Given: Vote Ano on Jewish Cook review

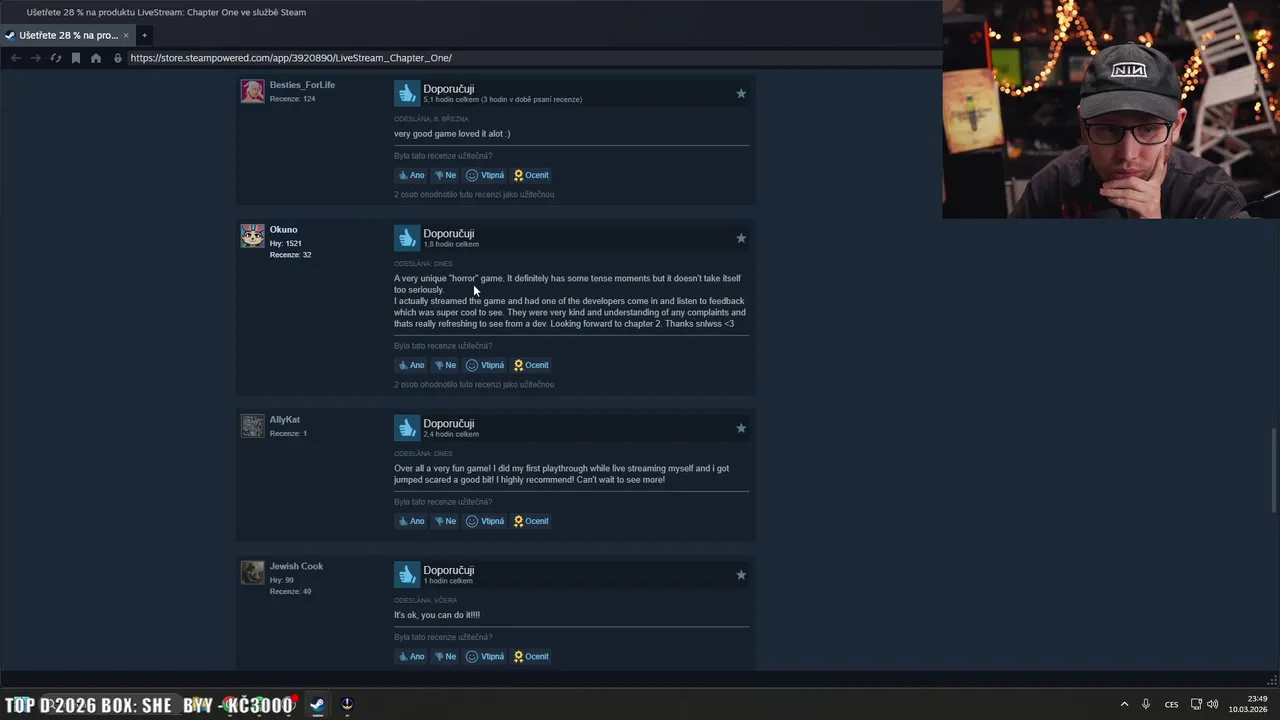Looking at the screenshot, I should [411, 657].
